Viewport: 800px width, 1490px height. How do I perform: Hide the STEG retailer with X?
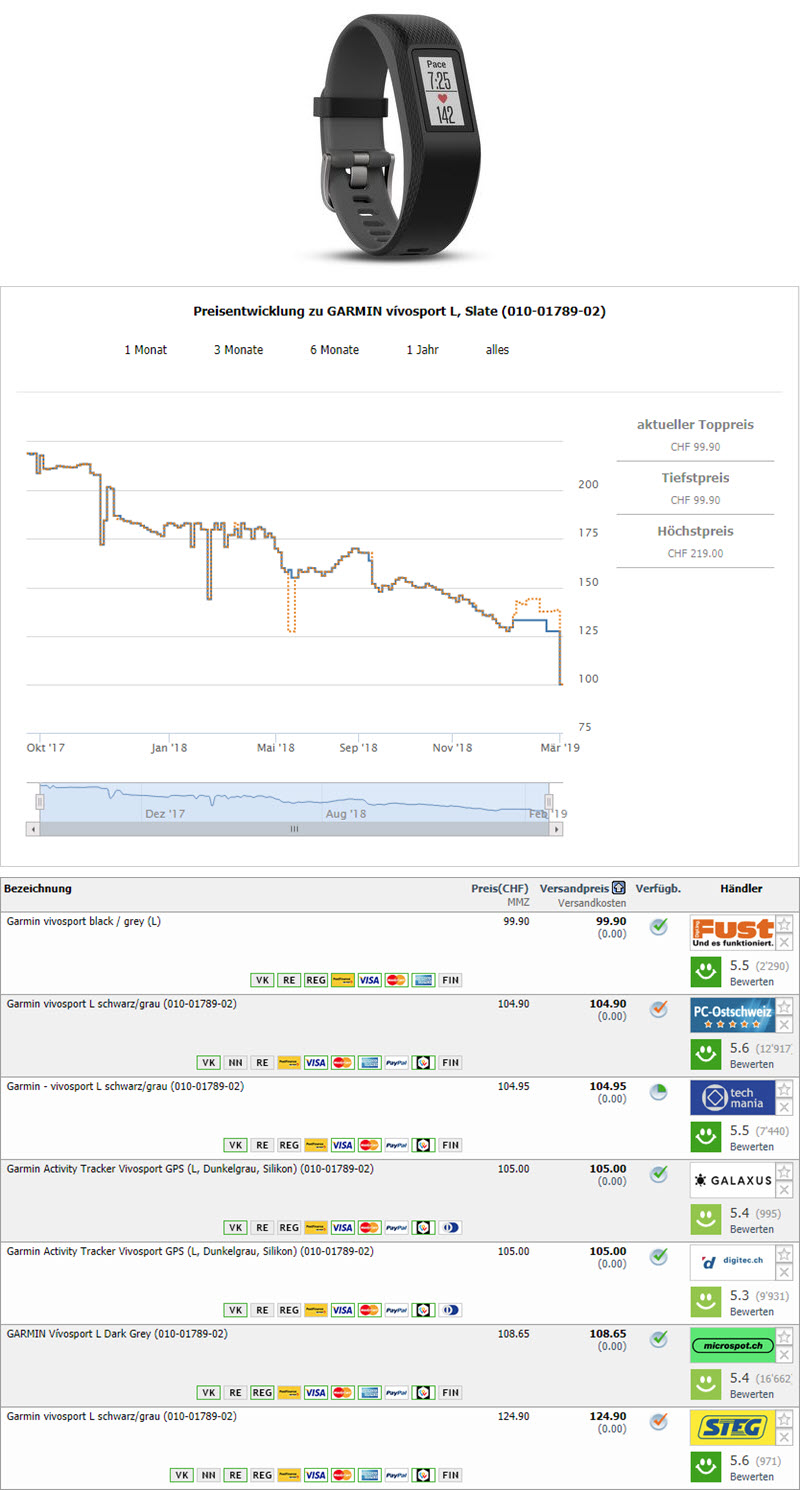(785, 1438)
